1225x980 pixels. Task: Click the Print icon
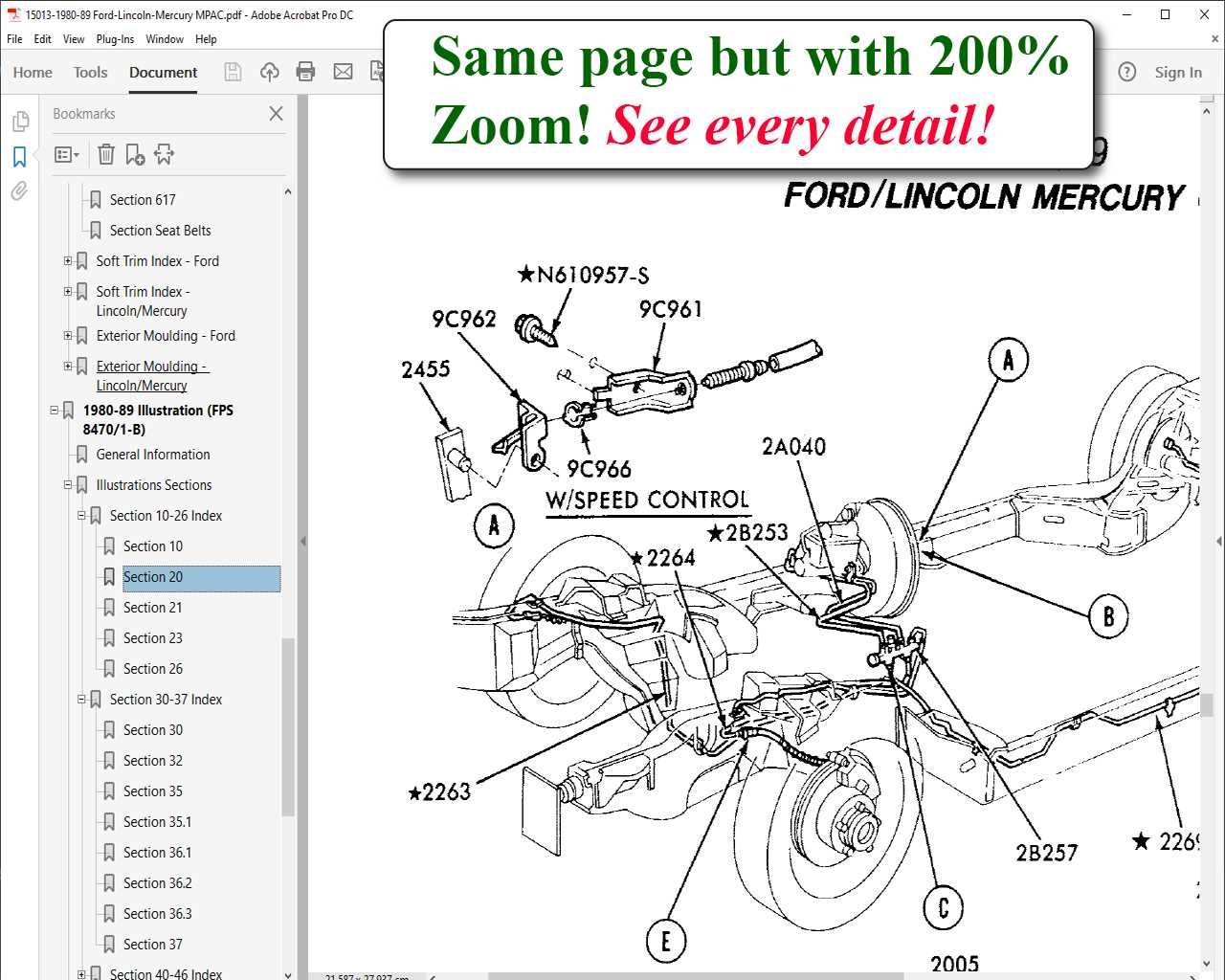click(306, 72)
